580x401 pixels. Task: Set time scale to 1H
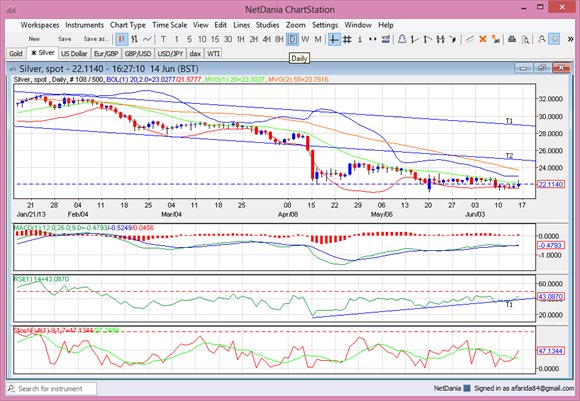click(x=240, y=39)
